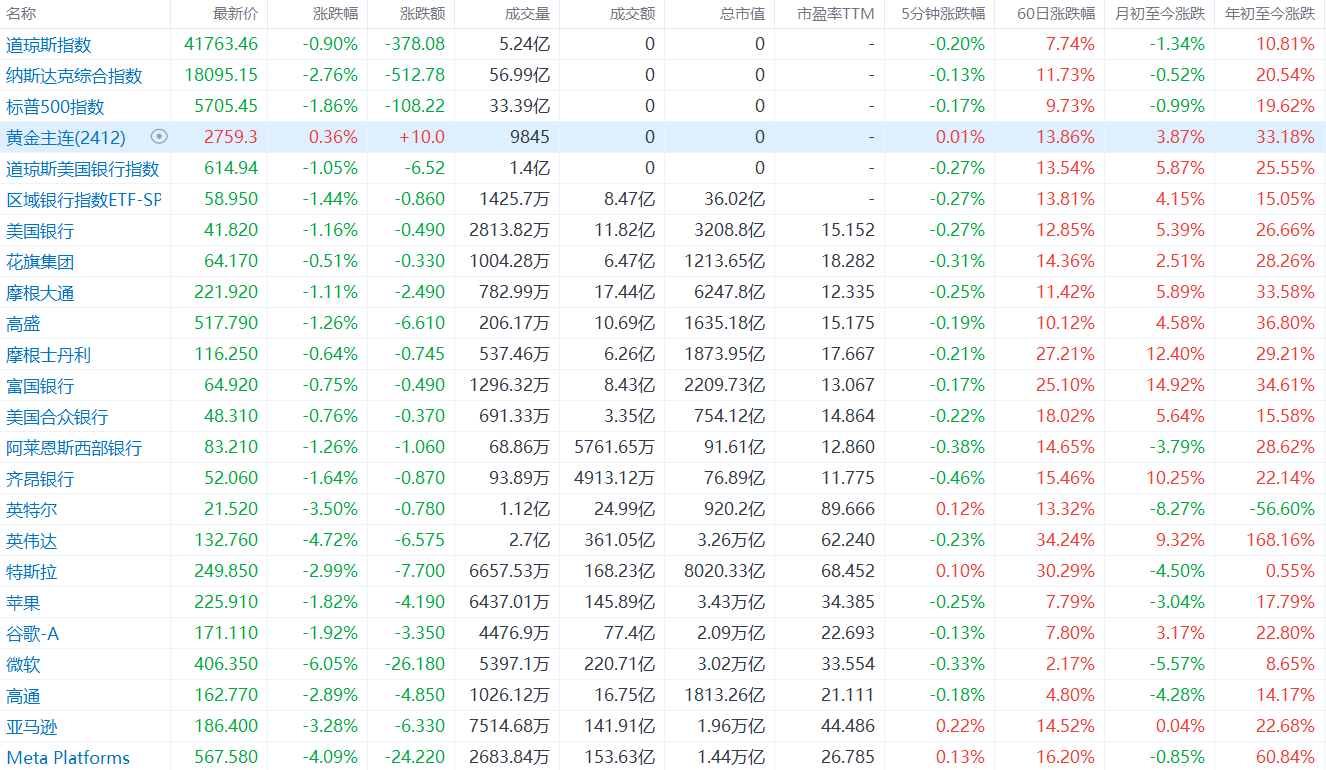
Task: Click 英特尔's year-to-date value -56.60%
Action: coord(1282,510)
